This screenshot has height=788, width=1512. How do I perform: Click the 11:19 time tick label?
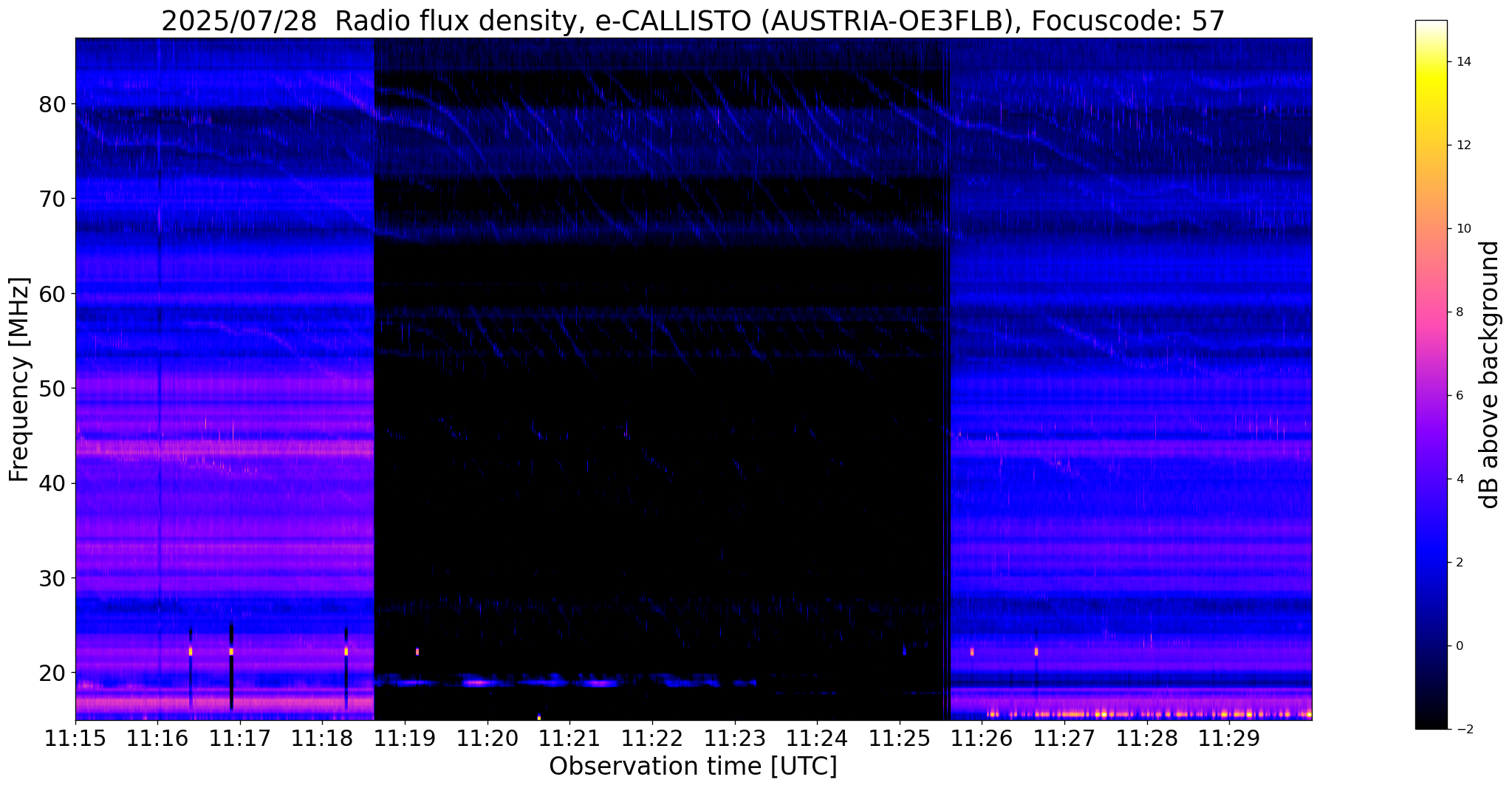405,739
